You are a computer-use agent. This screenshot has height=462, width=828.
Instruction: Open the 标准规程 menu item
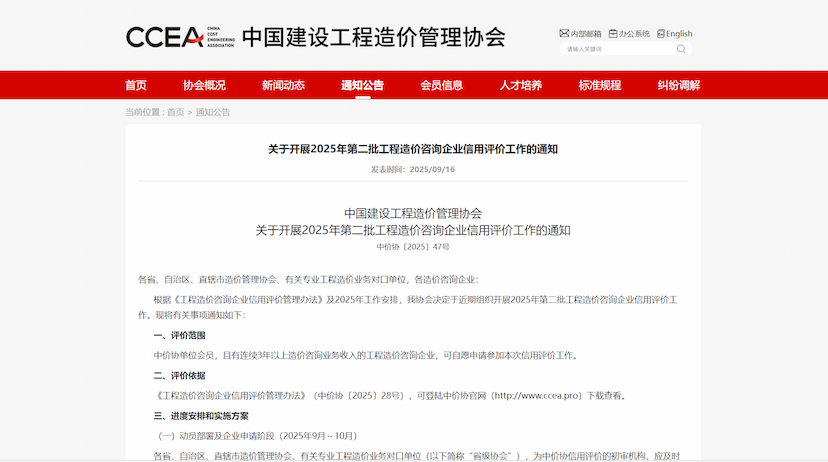600,85
